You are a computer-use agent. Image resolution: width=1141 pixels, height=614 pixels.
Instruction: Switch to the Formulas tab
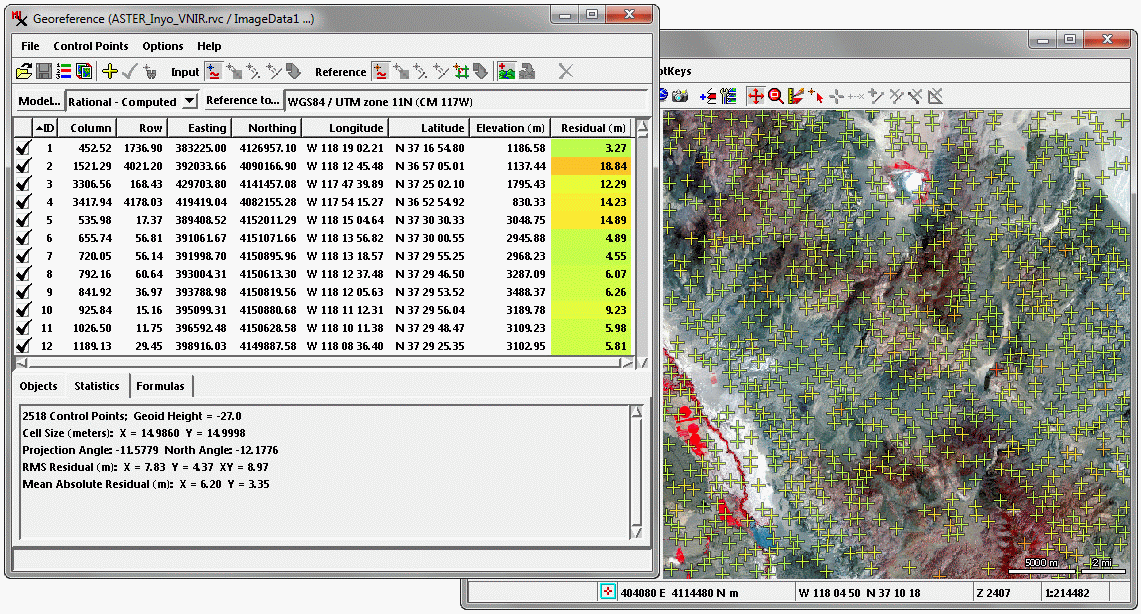[x=160, y=386]
